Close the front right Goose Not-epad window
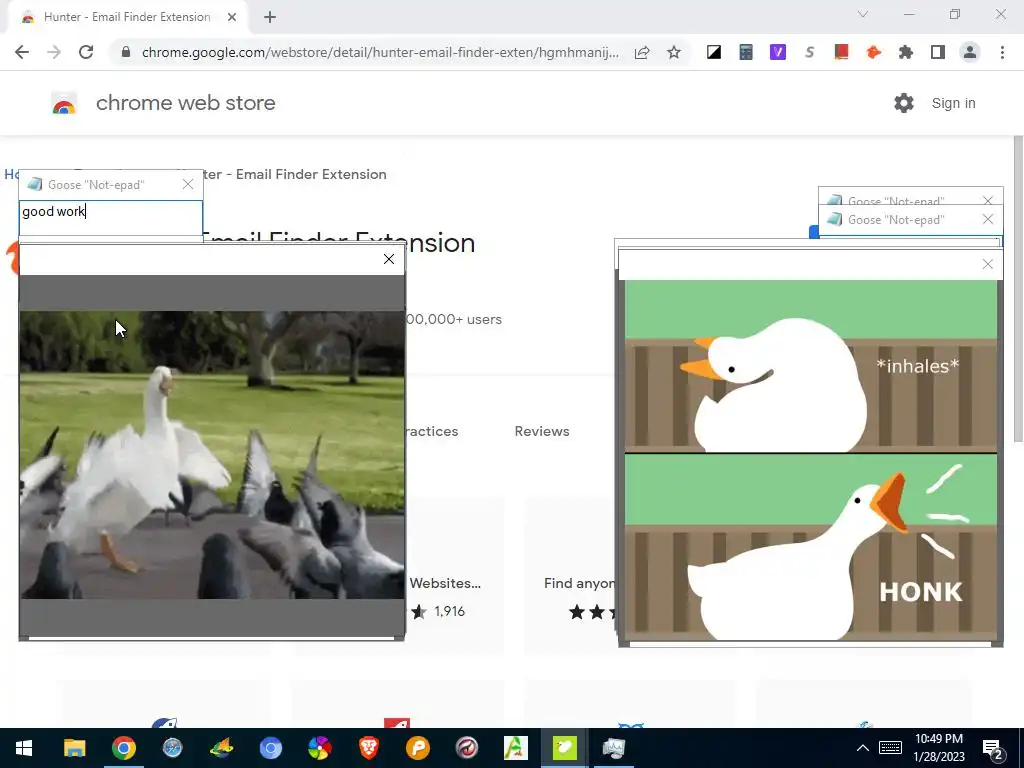The image size is (1024, 768). point(988,219)
